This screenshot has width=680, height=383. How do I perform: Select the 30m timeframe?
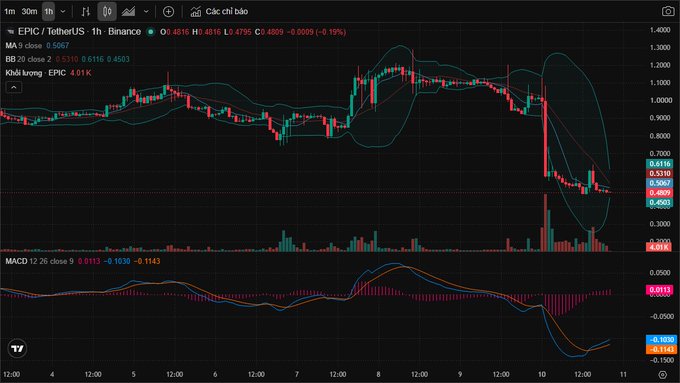pyautogui.click(x=29, y=12)
